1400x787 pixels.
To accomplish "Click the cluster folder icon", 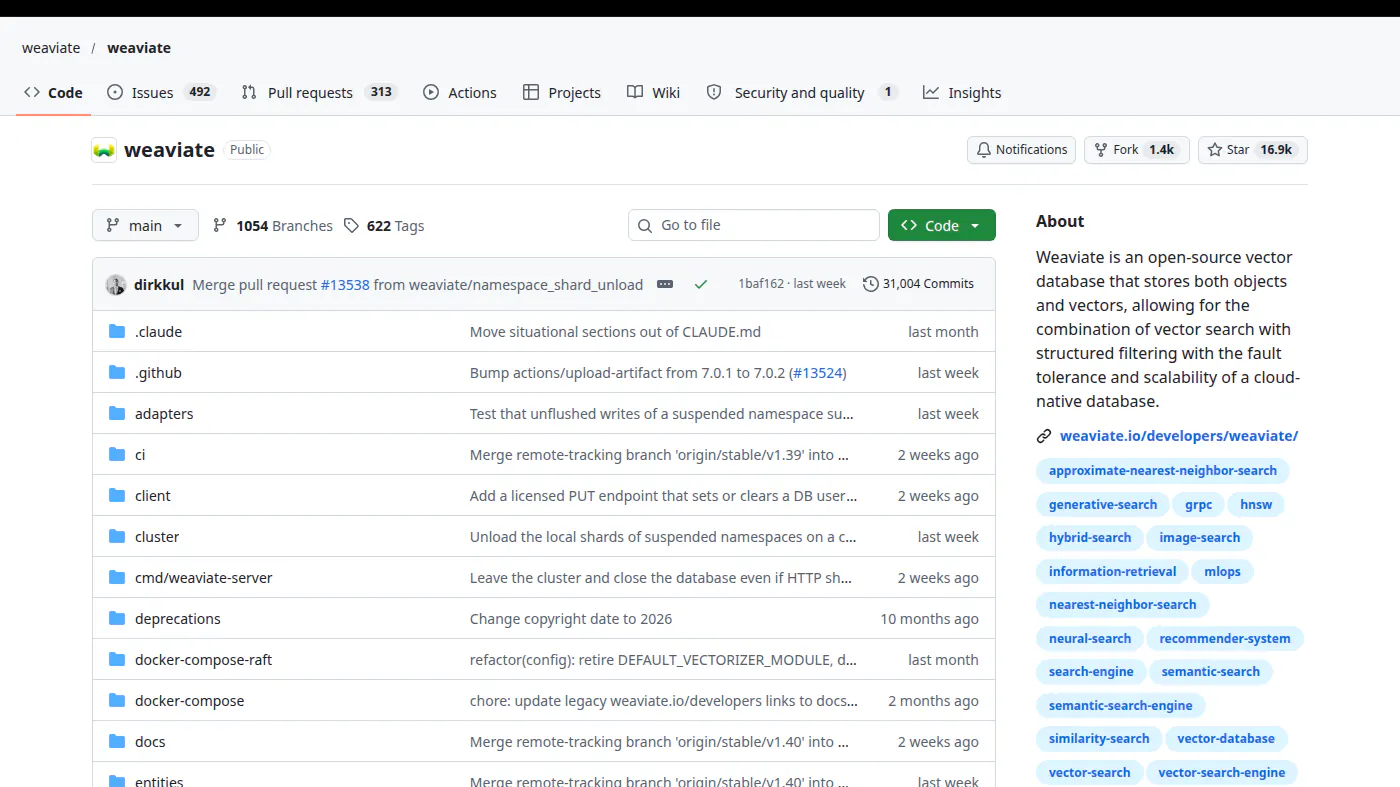I will 117,537.
